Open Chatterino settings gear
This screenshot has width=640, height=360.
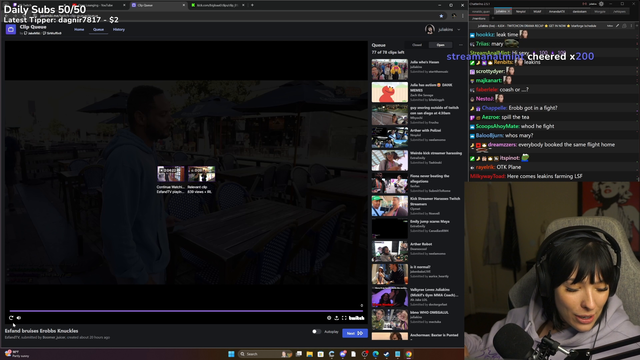tap(601, 4)
